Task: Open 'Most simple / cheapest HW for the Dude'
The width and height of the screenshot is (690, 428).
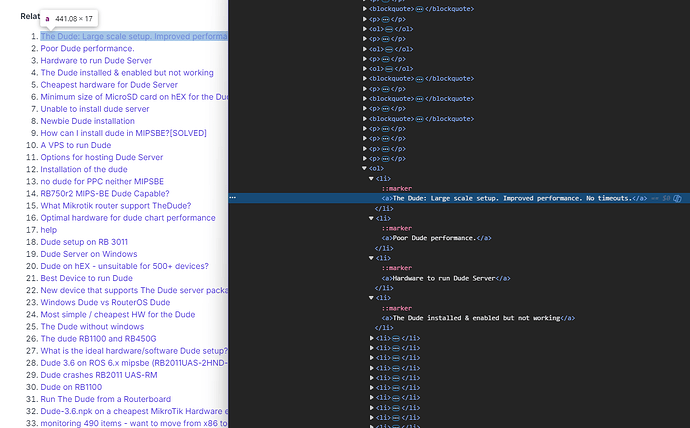Action: pyautogui.click(x=117, y=315)
